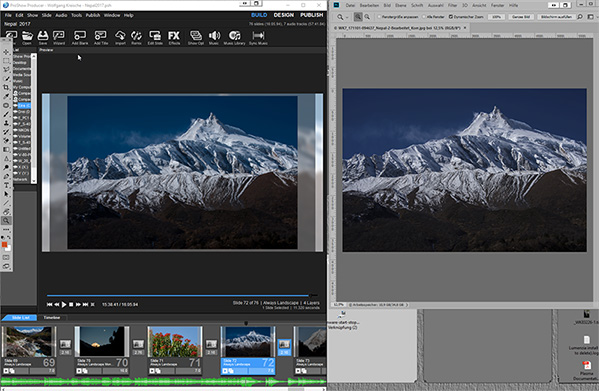
Task: Click the Plasma Dokument desktop PDF icon
Action: tap(587, 365)
